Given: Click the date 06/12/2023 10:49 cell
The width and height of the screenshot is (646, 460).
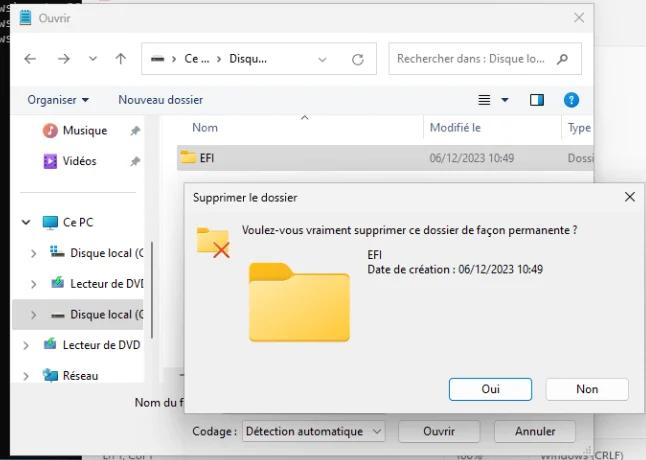Looking at the screenshot, I should [472, 158].
